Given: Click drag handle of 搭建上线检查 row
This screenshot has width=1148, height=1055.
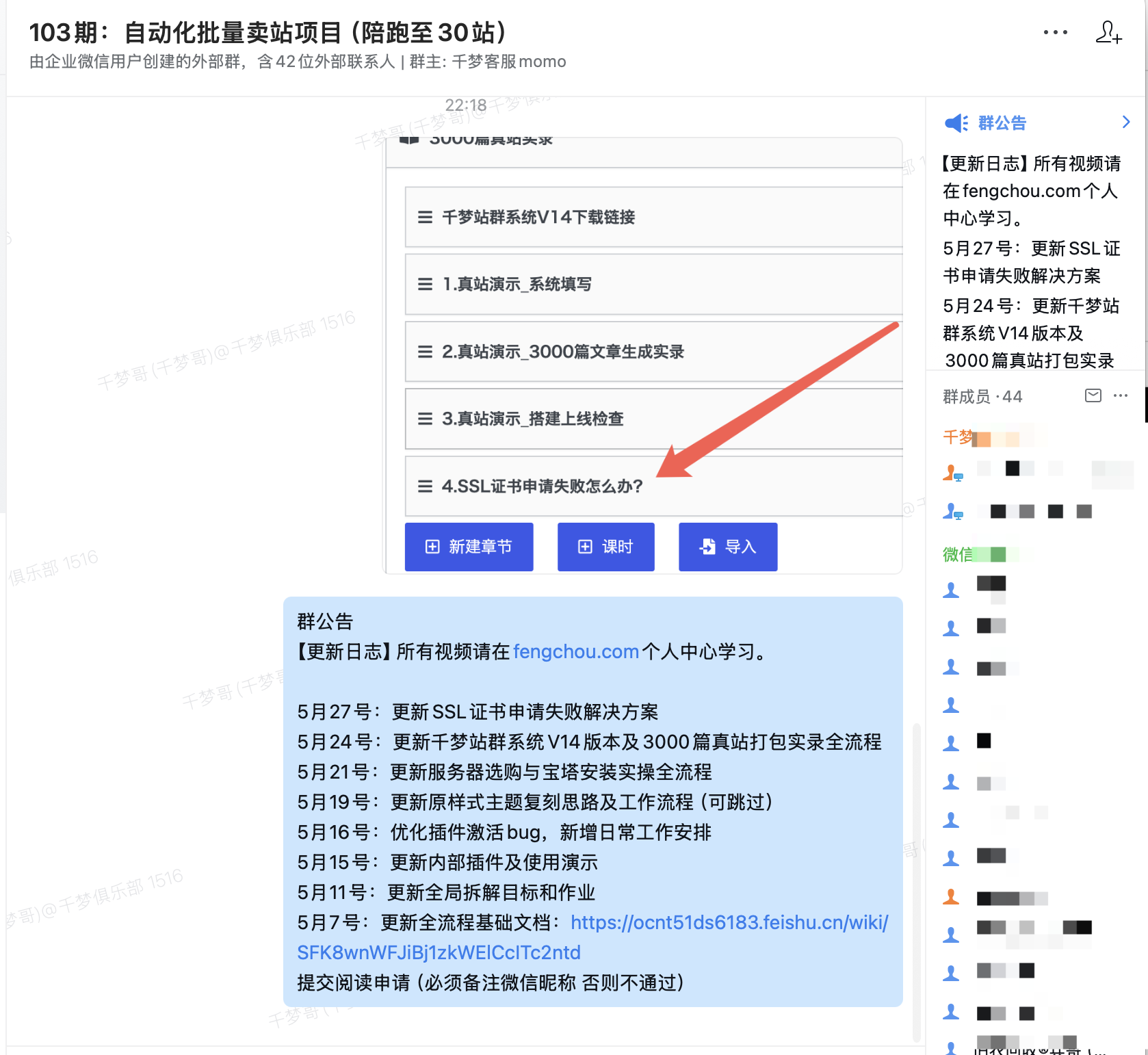Looking at the screenshot, I should 425,419.
